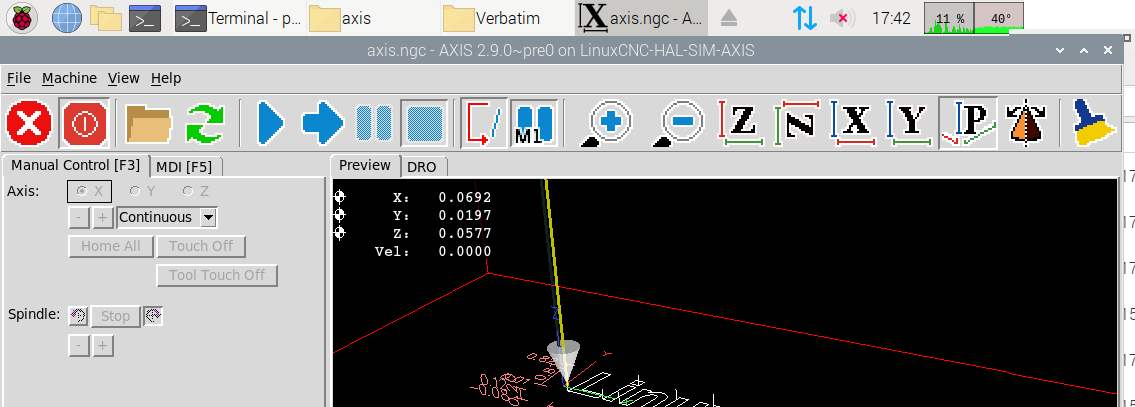Switch to front Y view

(x=910, y=122)
